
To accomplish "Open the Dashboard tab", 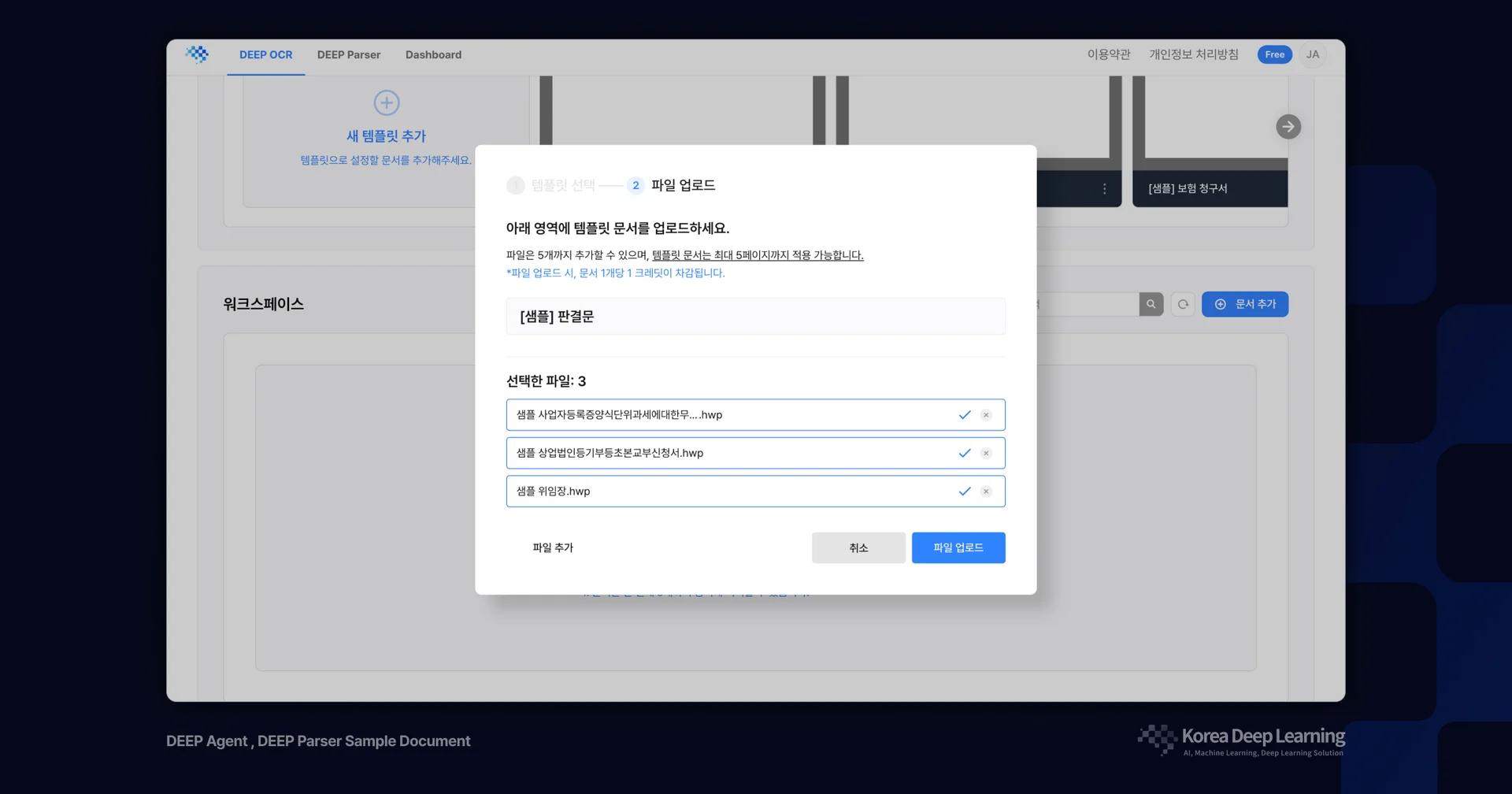I will pos(433,54).
